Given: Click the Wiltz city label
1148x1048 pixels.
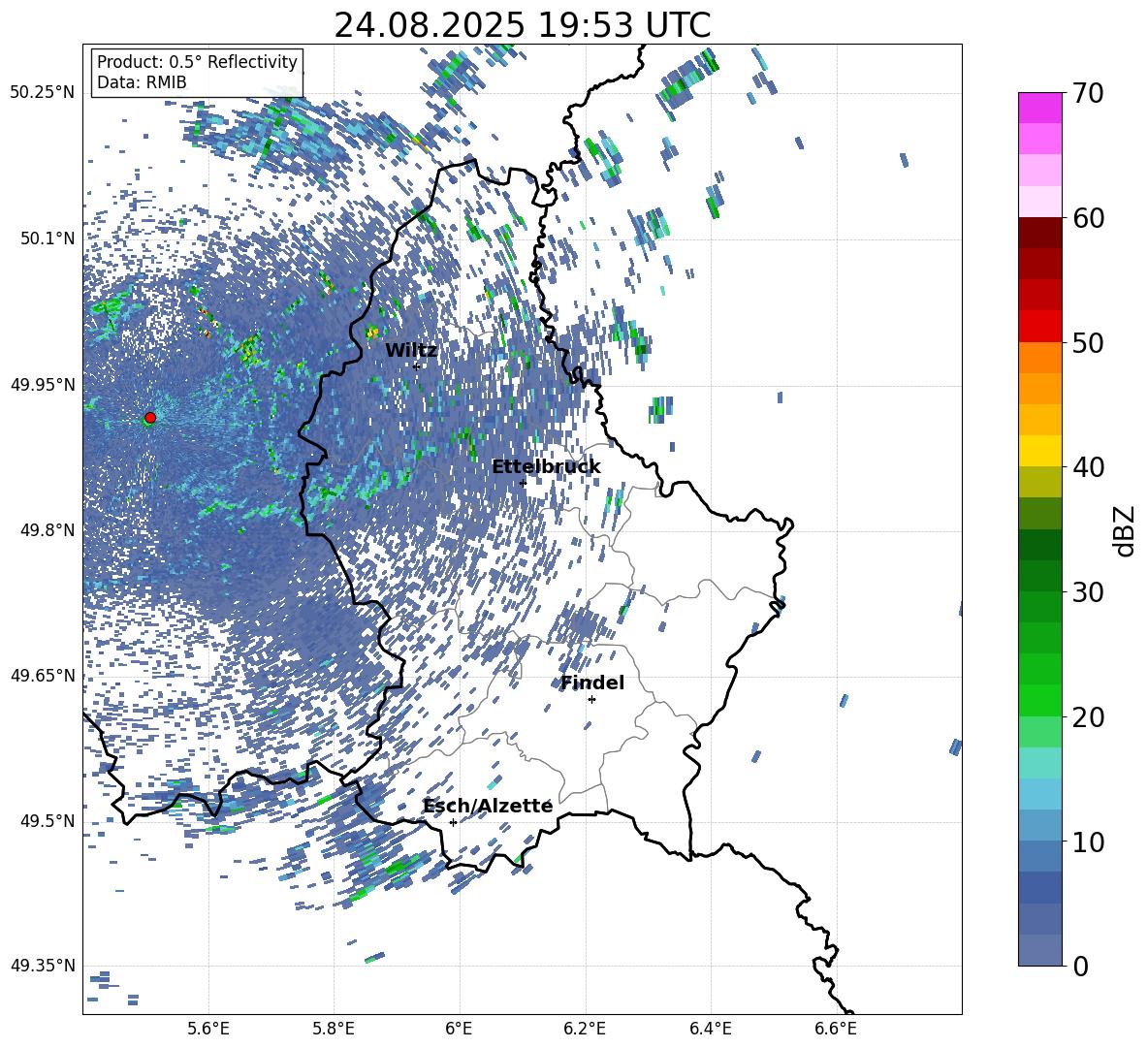Looking at the screenshot, I should 411,350.
